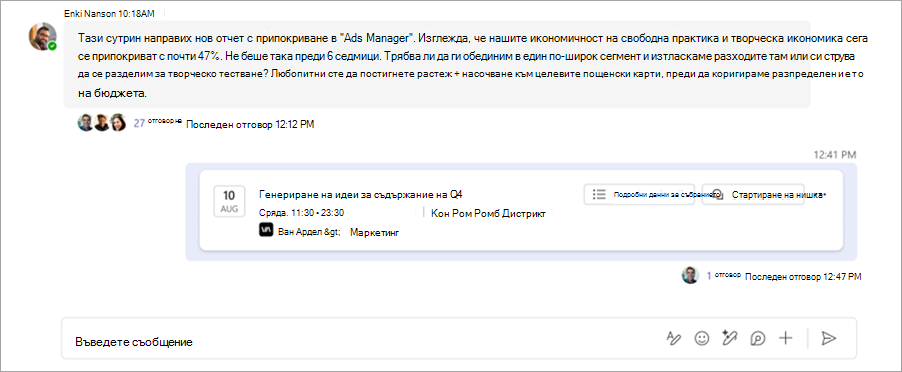Click the Последен отговор 12:12 PM text
Image resolution: width=902 pixels, height=372 pixels.
pyautogui.click(x=250, y=124)
